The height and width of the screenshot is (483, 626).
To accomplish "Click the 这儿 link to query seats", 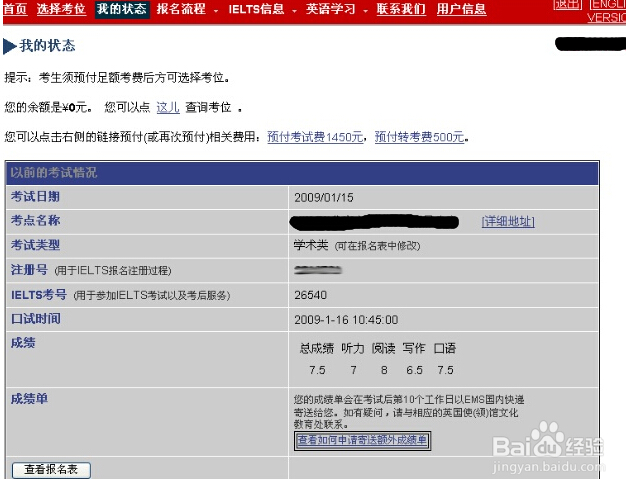I will point(168,107).
